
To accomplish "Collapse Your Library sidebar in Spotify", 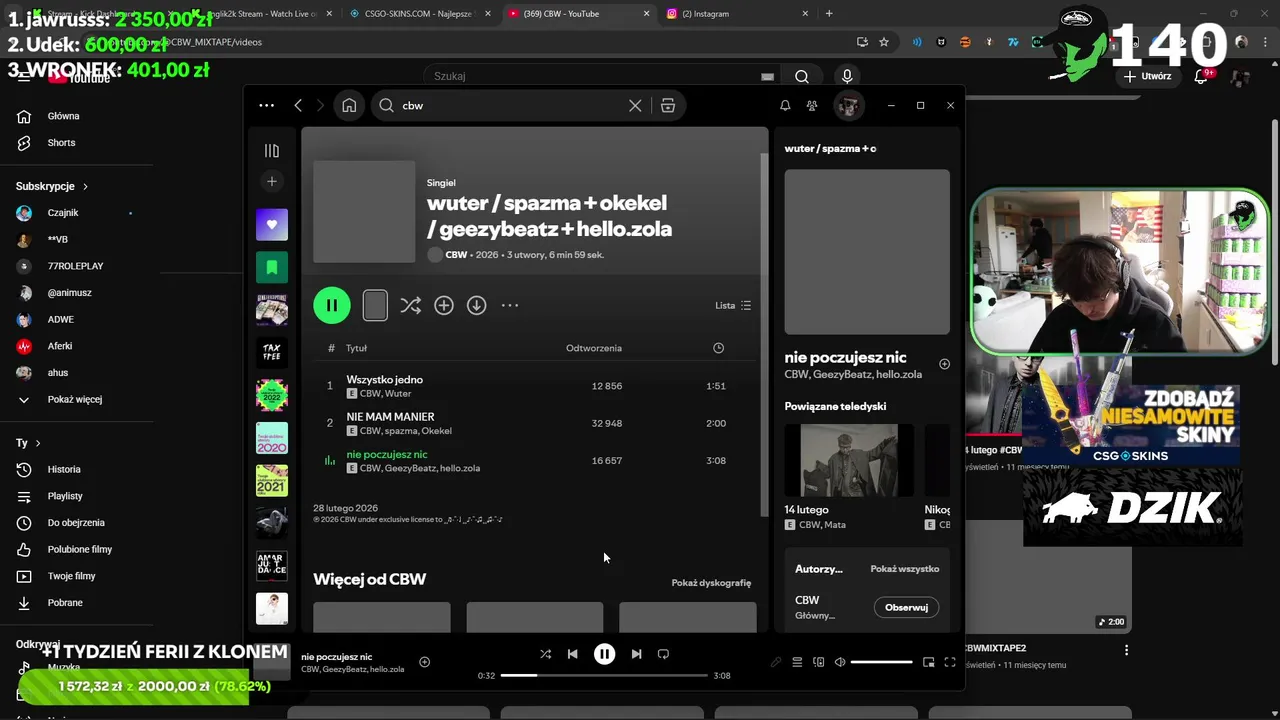I will point(271,150).
